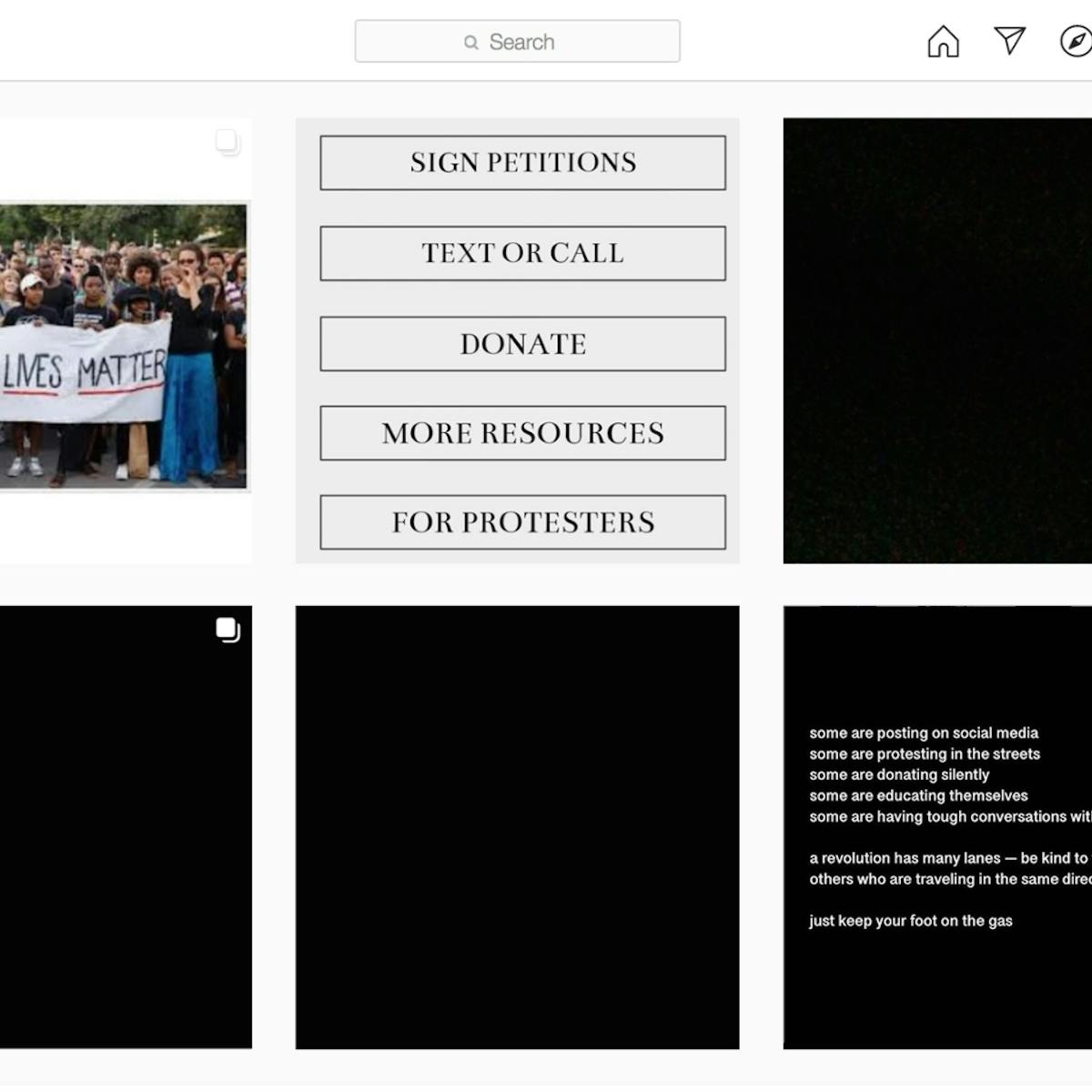Open the Explore compass icon
Viewport: 1092px width, 1092px height.
point(1076,42)
